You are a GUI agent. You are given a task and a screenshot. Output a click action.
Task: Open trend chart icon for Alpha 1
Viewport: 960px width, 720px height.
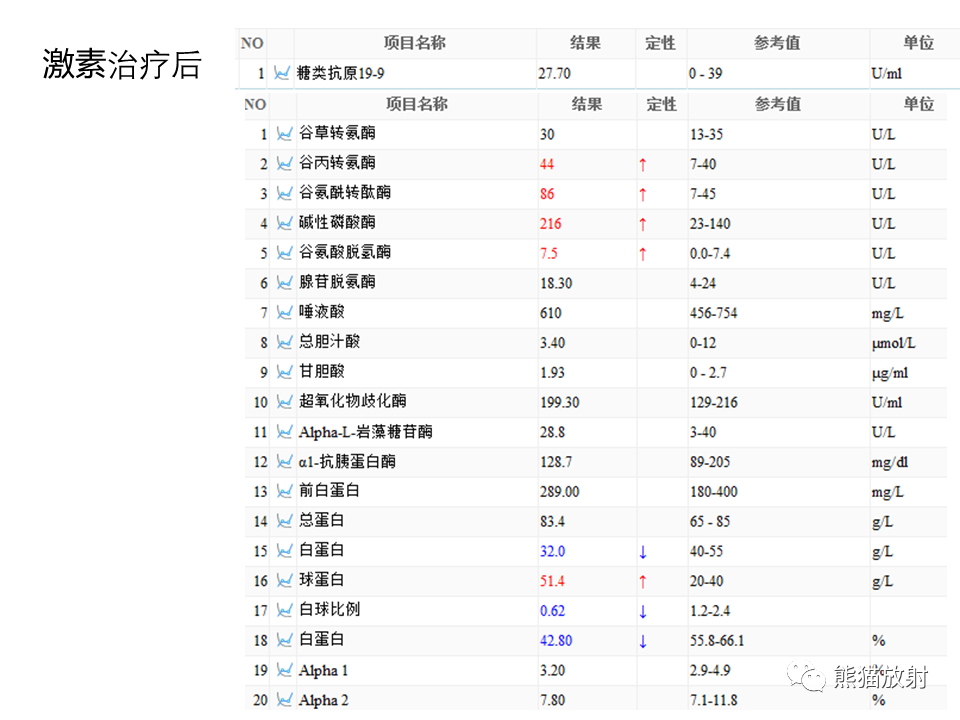click(x=284, y=670)
